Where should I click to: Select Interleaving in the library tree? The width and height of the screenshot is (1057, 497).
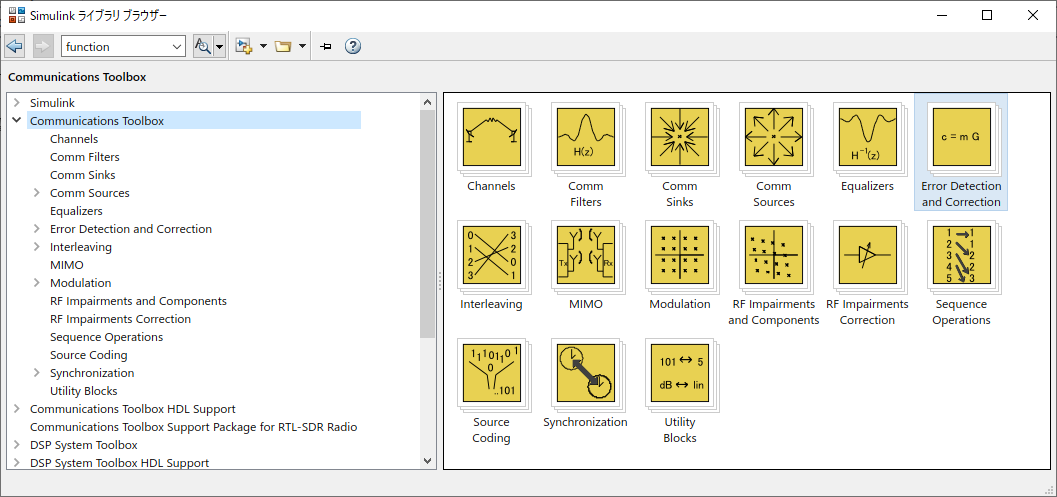coord(81,247)
